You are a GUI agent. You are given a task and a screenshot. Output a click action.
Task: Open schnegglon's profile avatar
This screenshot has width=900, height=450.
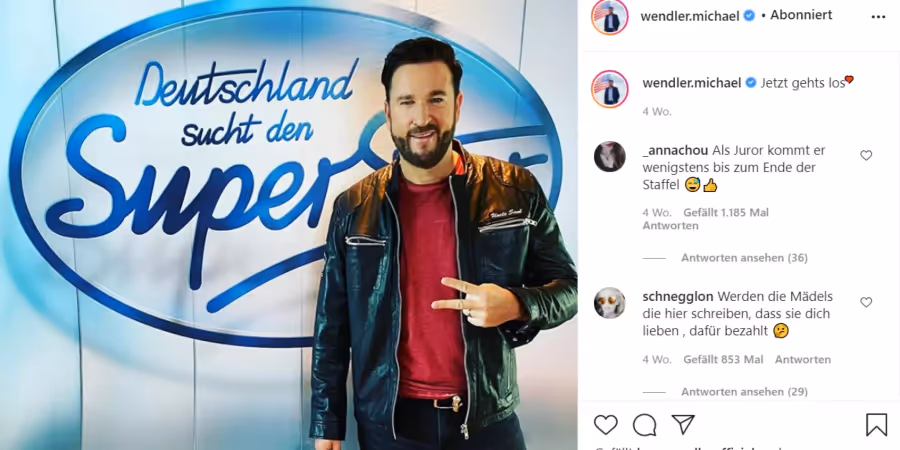click(610, 302)
